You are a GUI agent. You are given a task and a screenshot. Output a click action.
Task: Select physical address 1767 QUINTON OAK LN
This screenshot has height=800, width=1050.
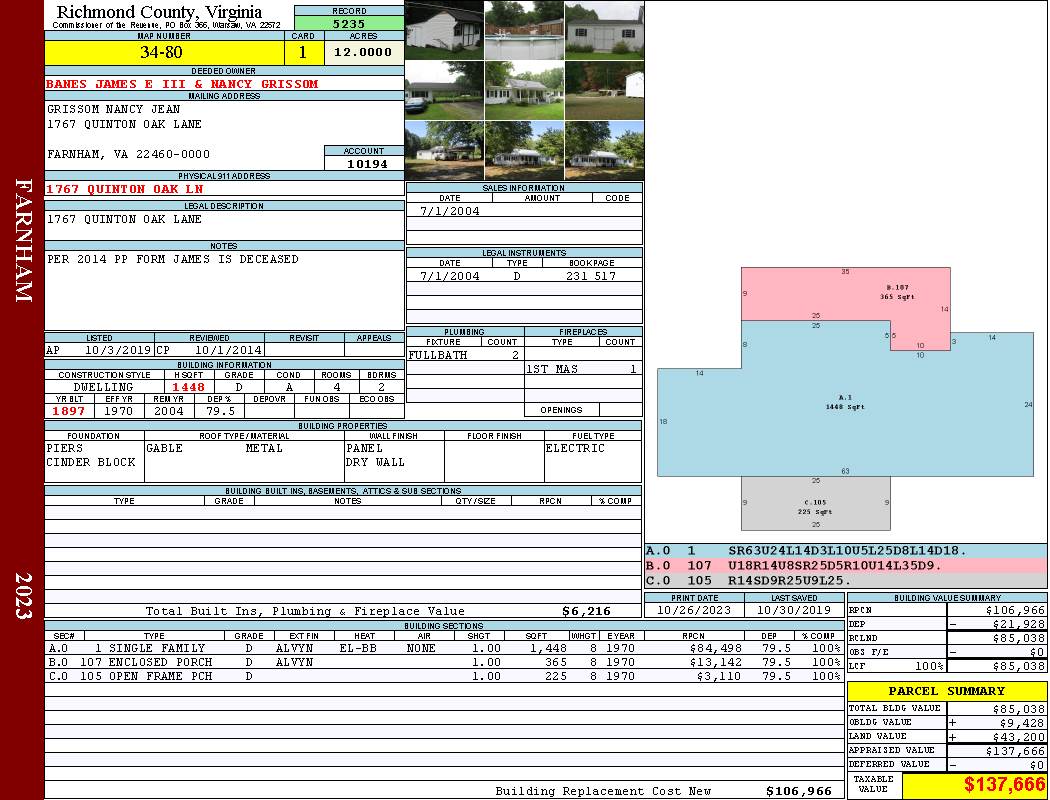click(125, 189)
